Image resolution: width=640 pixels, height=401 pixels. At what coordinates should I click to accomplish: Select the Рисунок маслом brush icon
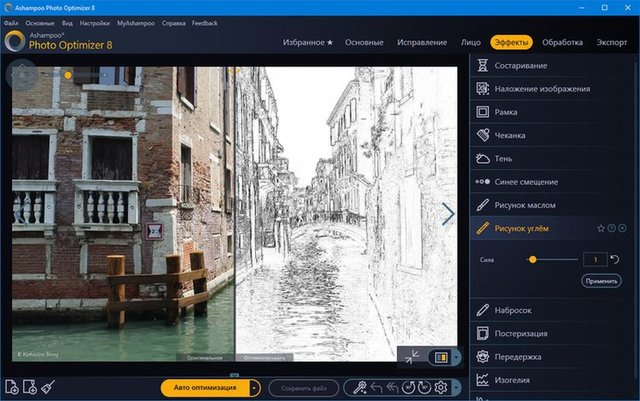point(483,205)
